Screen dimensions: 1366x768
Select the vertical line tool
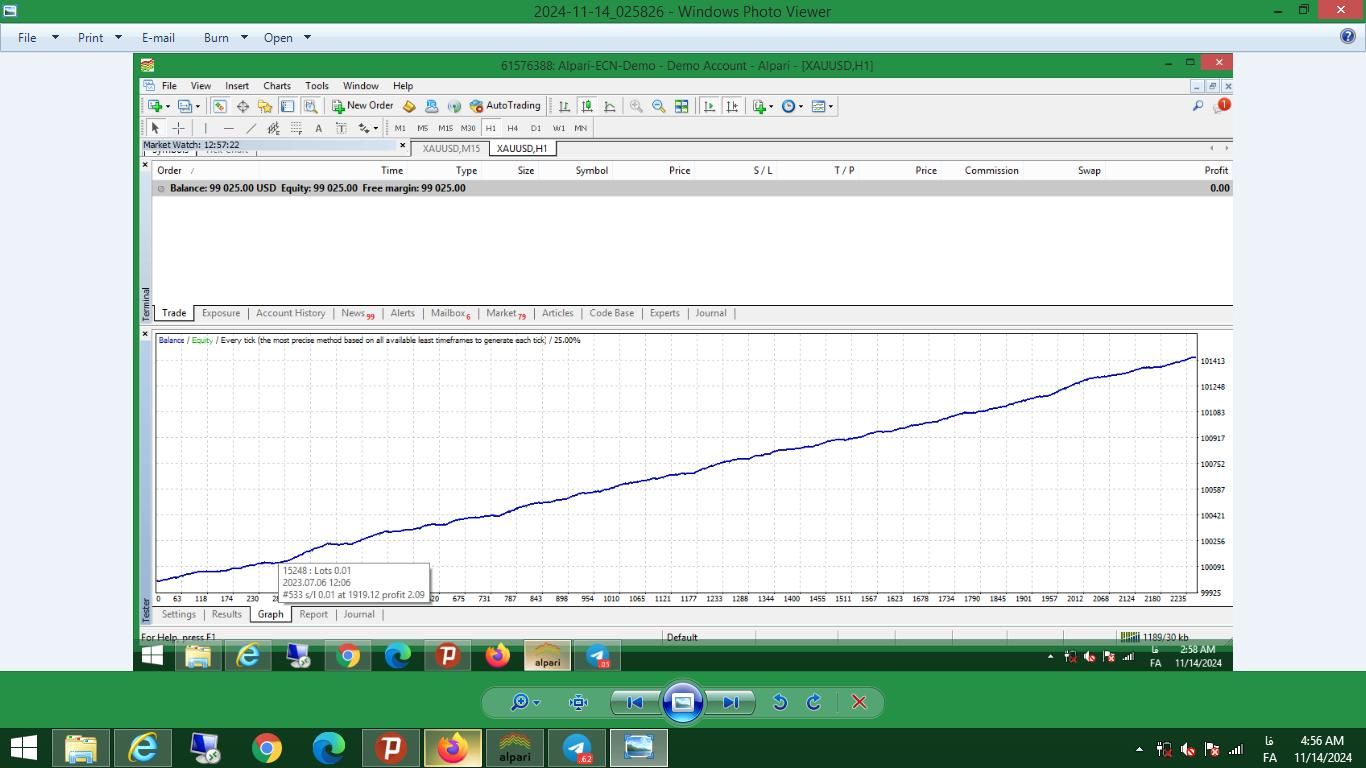point(205,128)
